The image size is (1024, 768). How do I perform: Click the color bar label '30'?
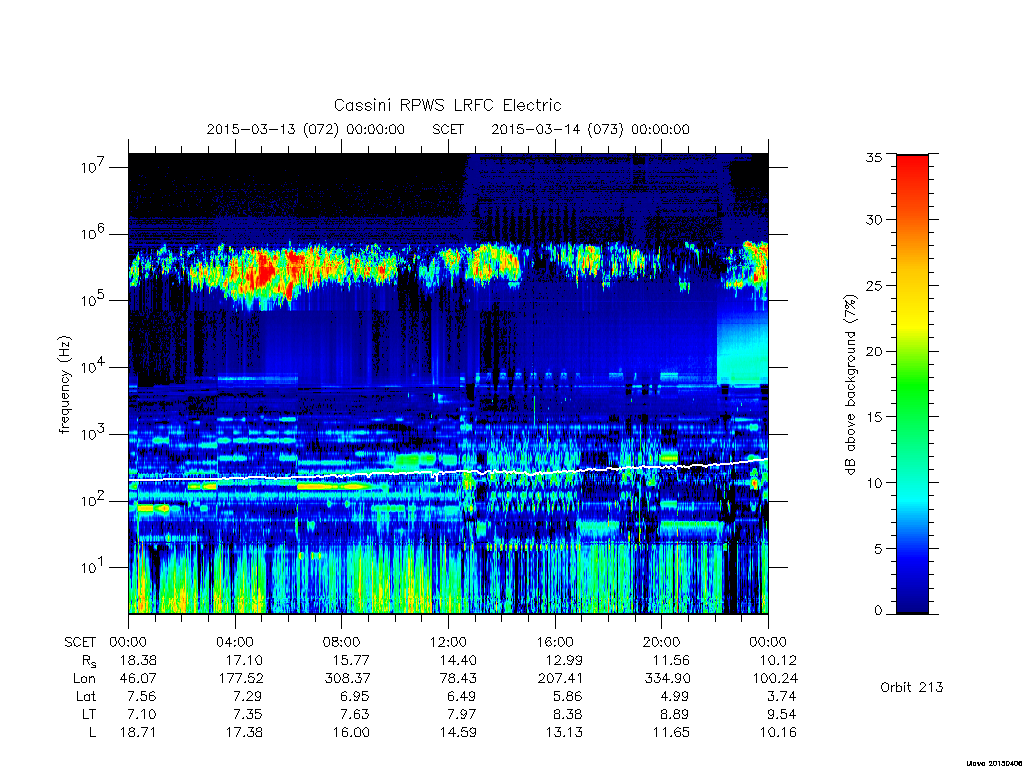pos(874,219)
